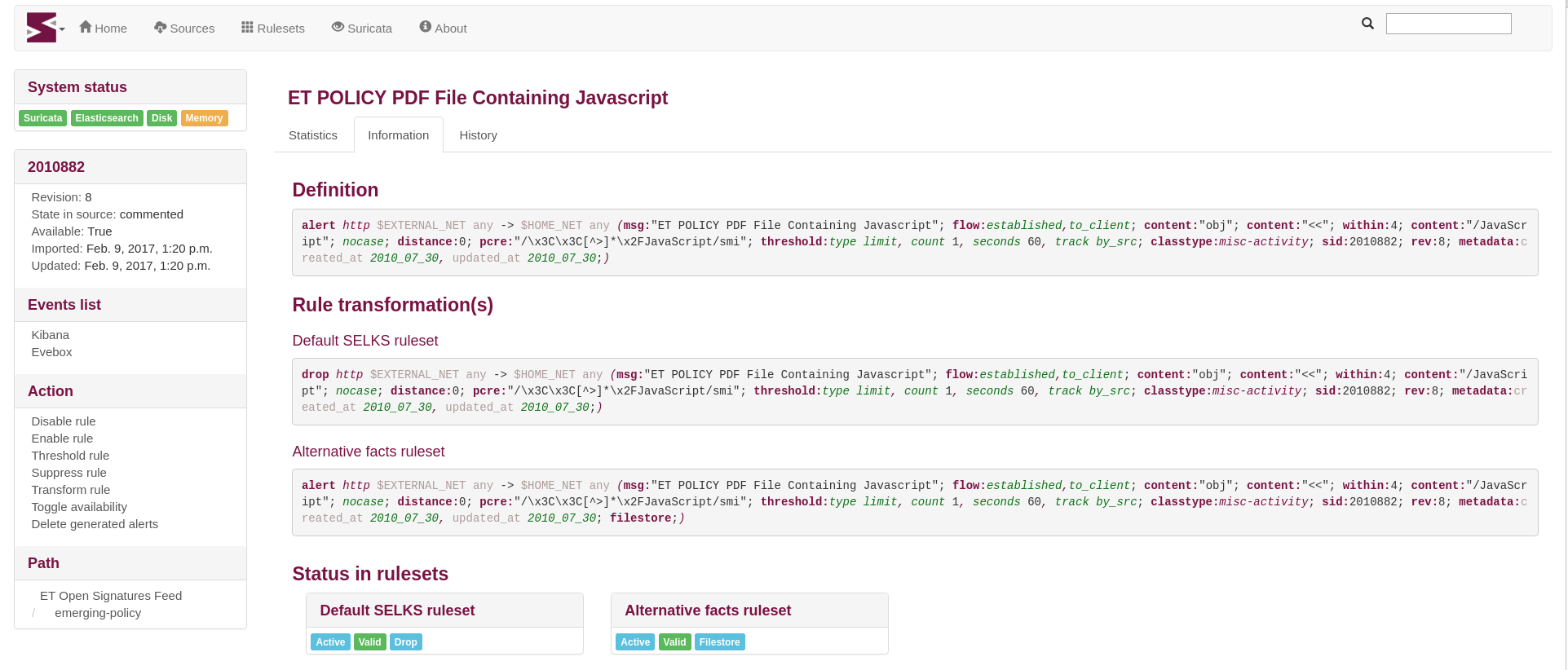Click Delete generated alerts action

point(95,524)
